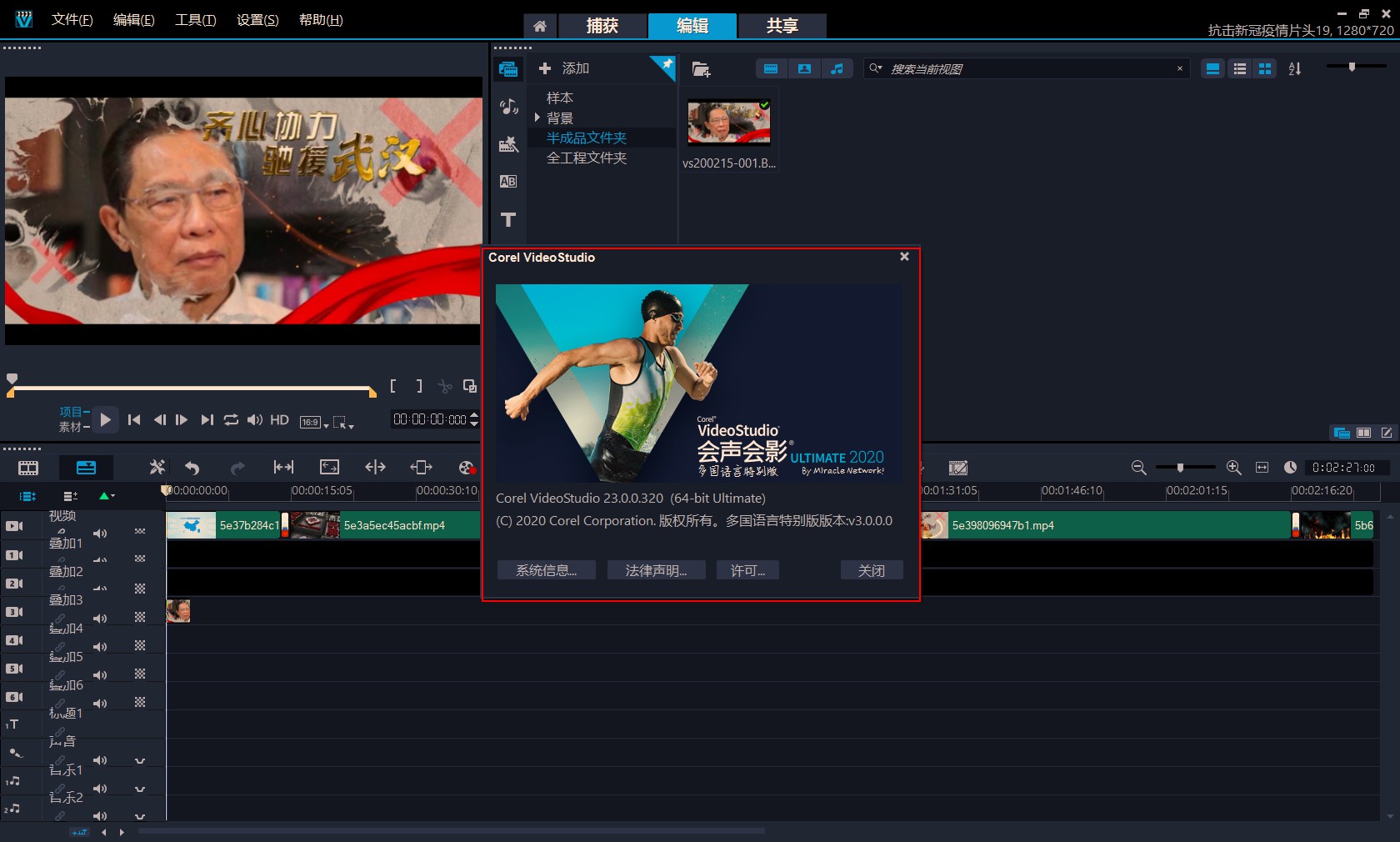This screenshot has height=842, width=1400.
Task: Click the Mark-out bracket button
Action: tap(419, 386)
